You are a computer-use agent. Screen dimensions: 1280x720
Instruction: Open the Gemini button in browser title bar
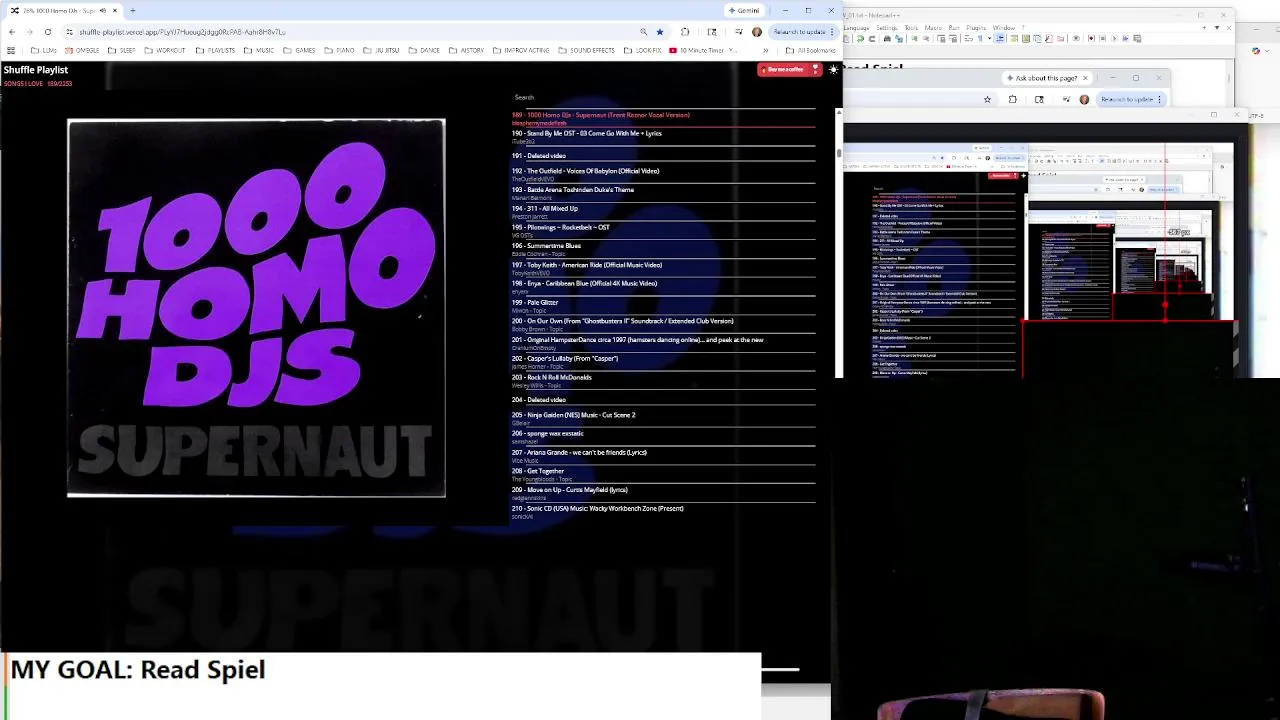pyautogui.click(x=745, y=10)
